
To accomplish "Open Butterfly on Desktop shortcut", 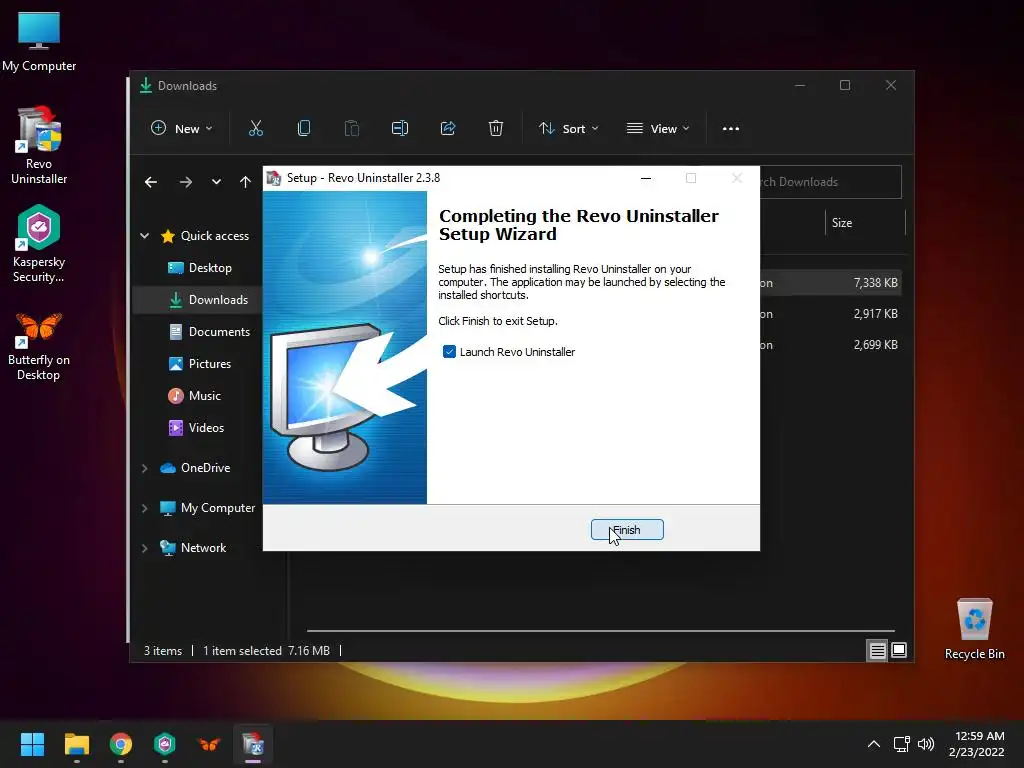I will [39, 346].
